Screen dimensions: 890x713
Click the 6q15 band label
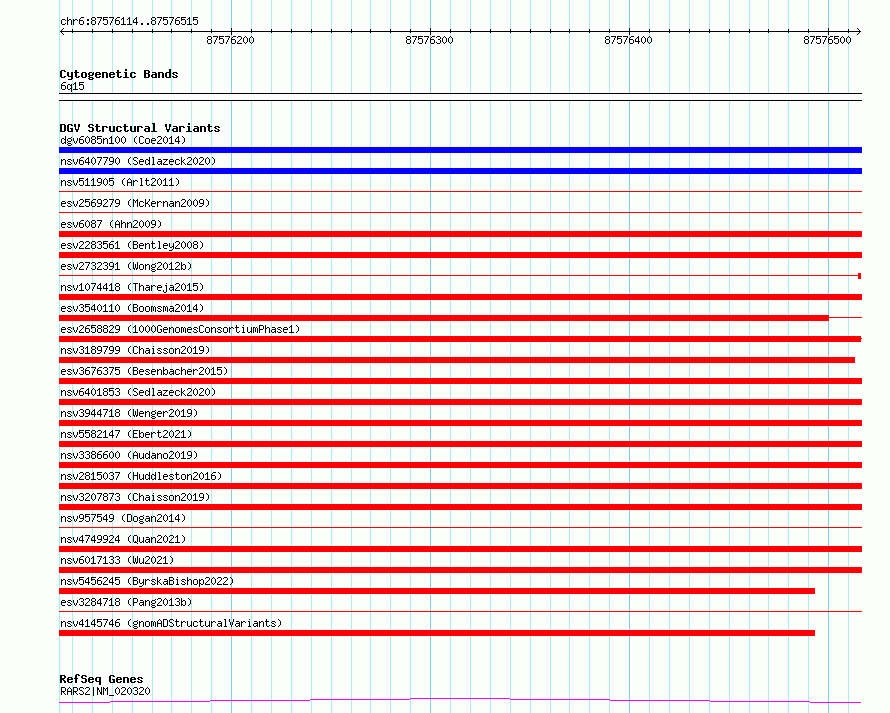point(72,86)
